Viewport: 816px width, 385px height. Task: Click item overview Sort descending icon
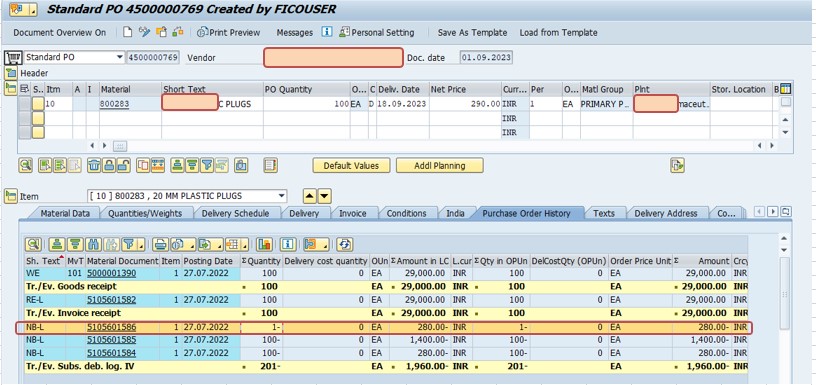pyautogui.click(x=193, y=165)
